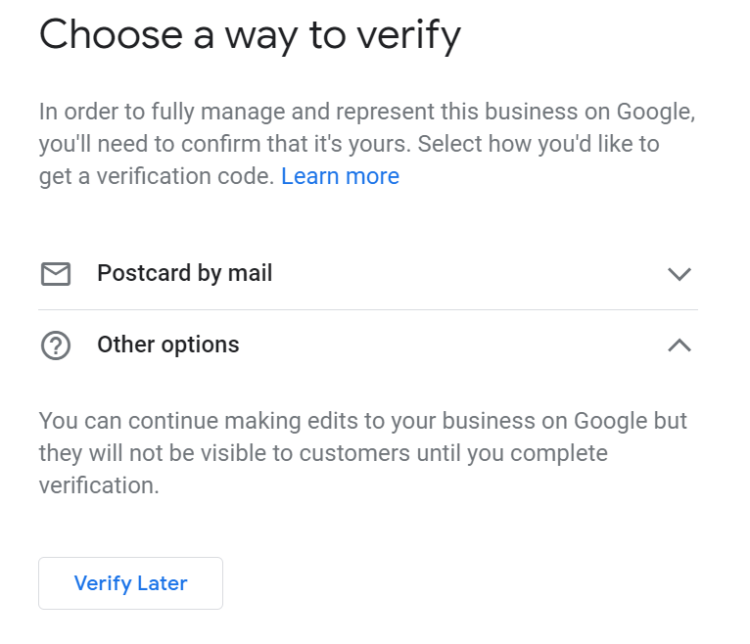
Task: Open the Learn more link
Action: [340, 176]
